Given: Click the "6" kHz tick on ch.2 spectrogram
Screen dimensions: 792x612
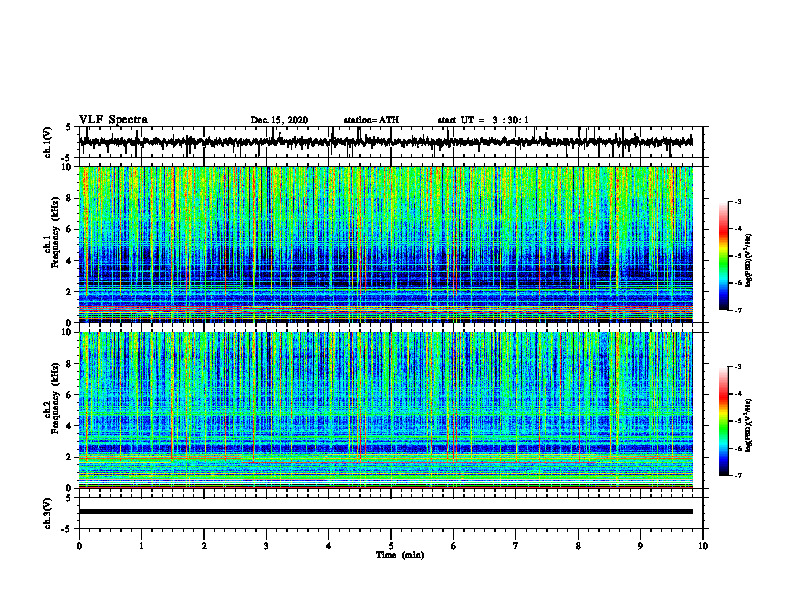Looking at the screenshot, I should point(70,395).
